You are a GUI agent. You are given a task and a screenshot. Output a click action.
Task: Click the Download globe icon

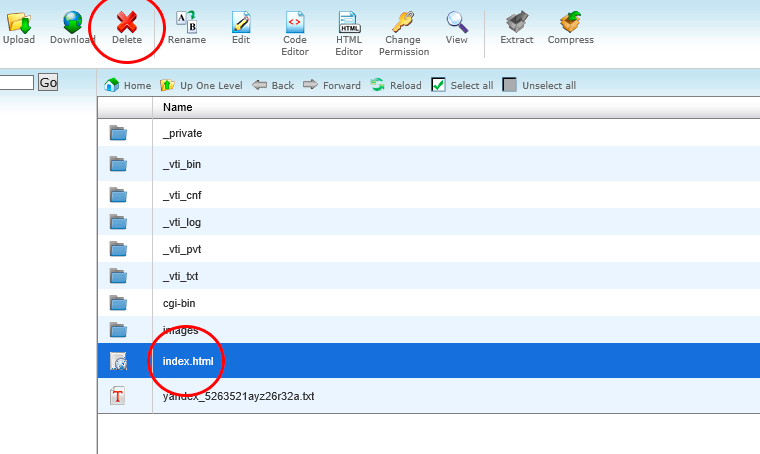tap(73, 22)
